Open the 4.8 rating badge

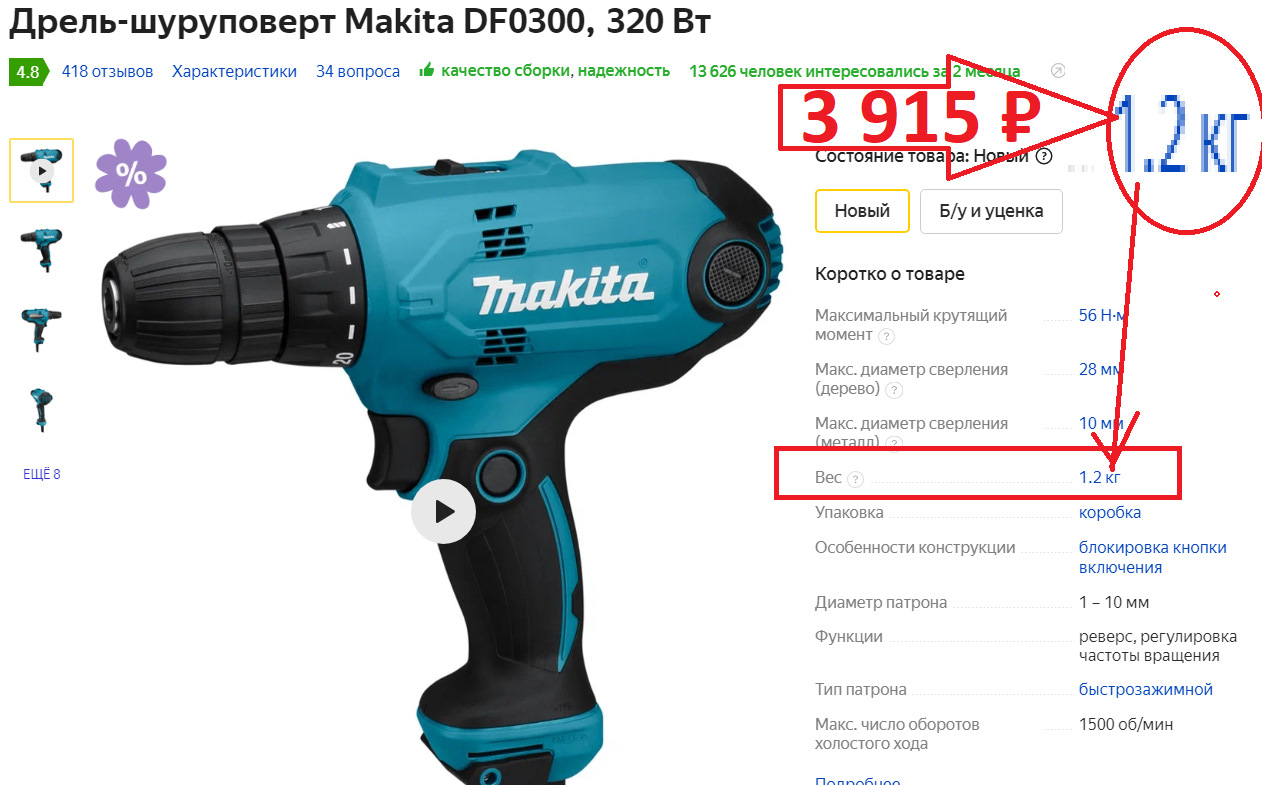coord(27,72)
